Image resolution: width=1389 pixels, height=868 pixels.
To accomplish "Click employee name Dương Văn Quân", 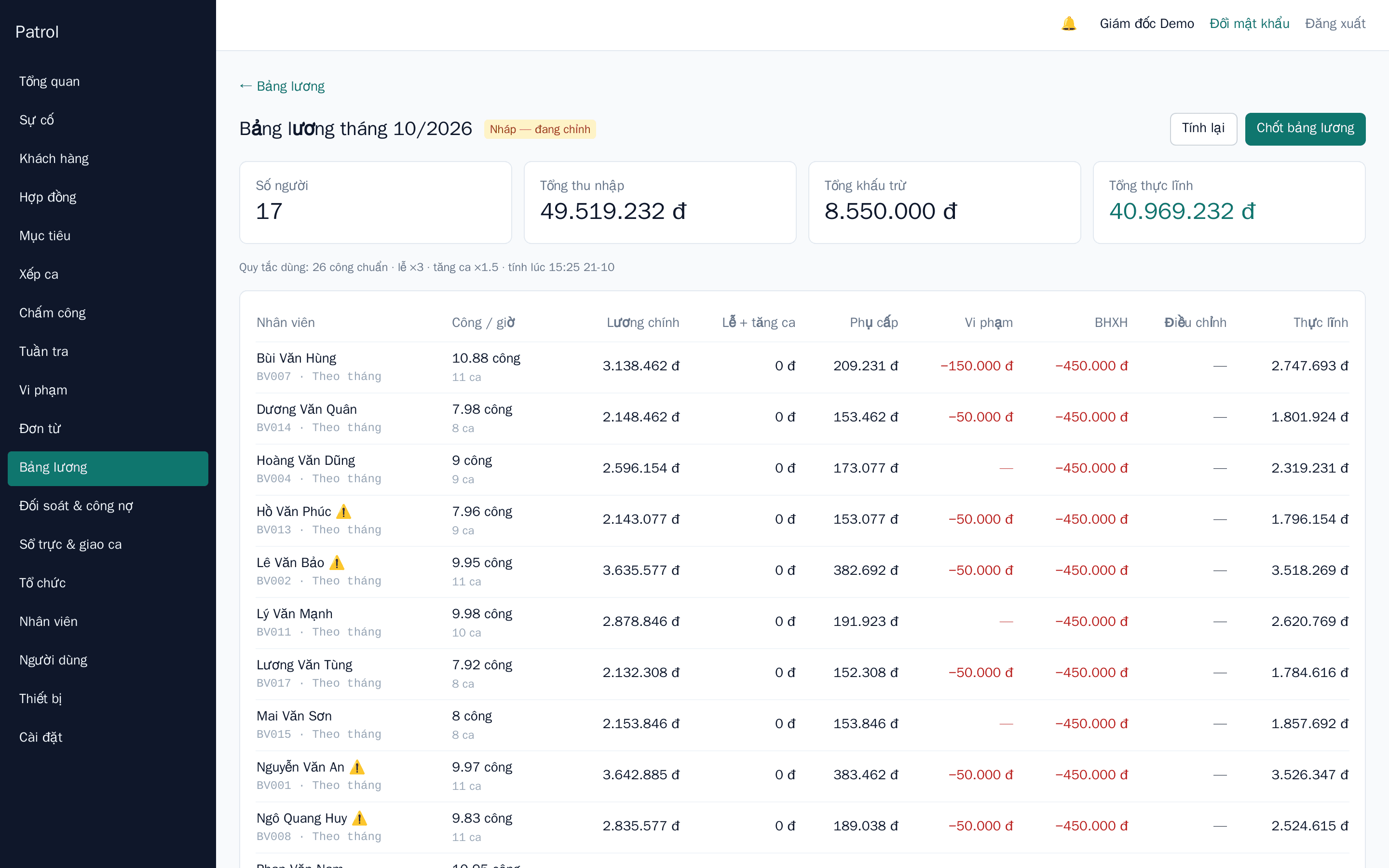I will (307, 409).
